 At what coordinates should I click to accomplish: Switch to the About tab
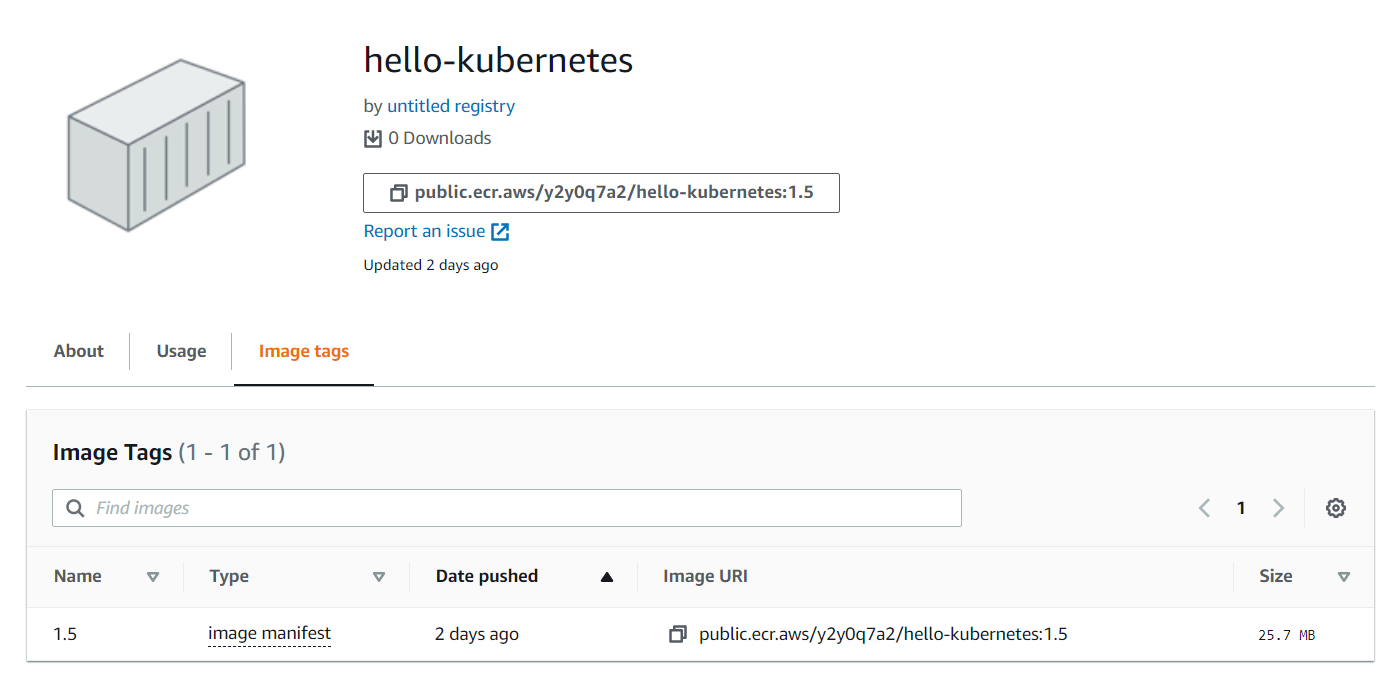(x=79, y=351)
